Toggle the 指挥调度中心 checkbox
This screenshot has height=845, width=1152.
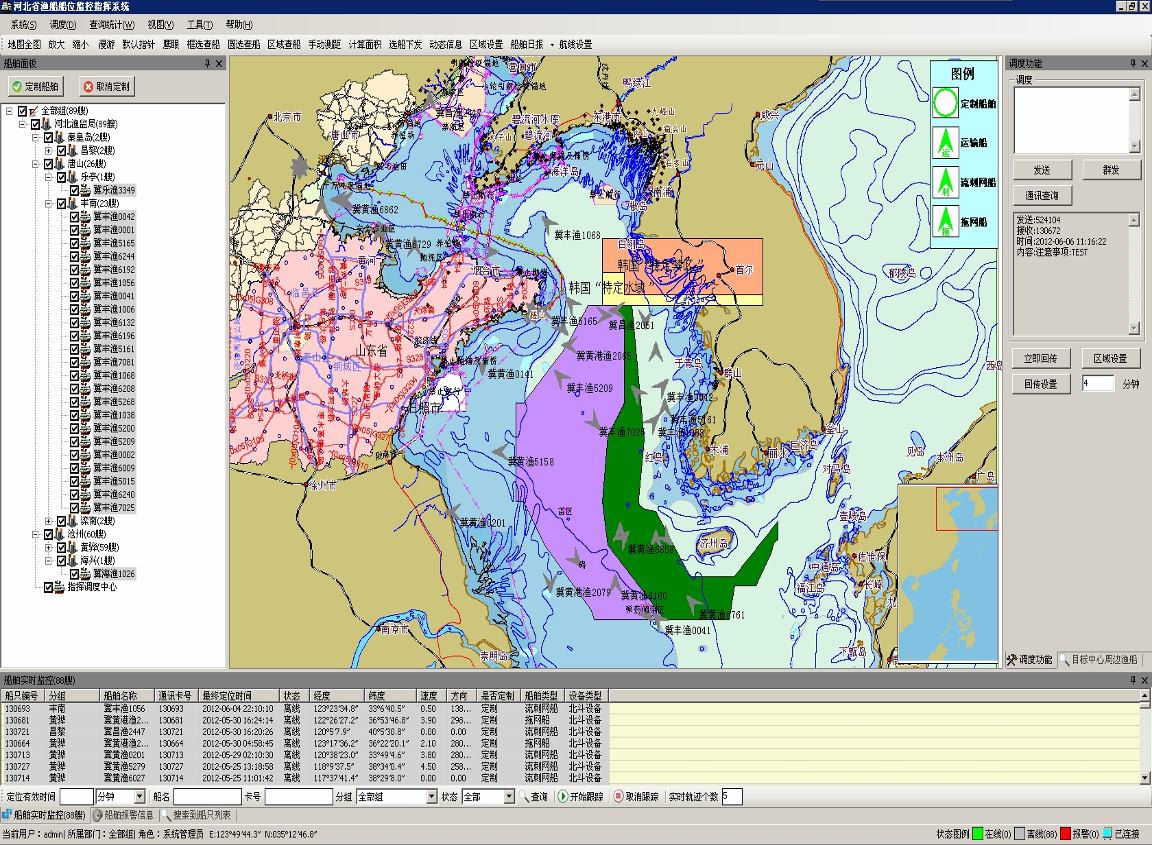click(x=48, y=587)
